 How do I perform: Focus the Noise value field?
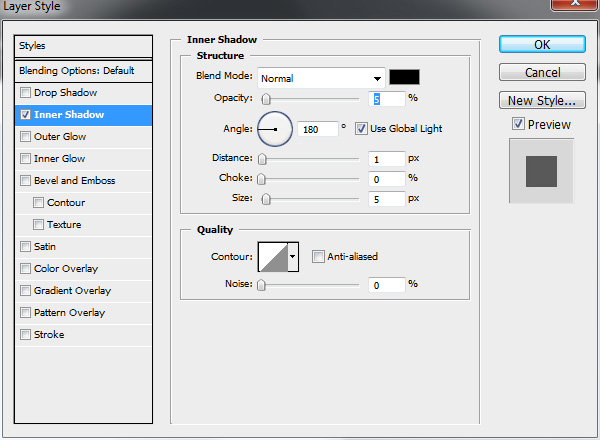click(x=386, y=285)
